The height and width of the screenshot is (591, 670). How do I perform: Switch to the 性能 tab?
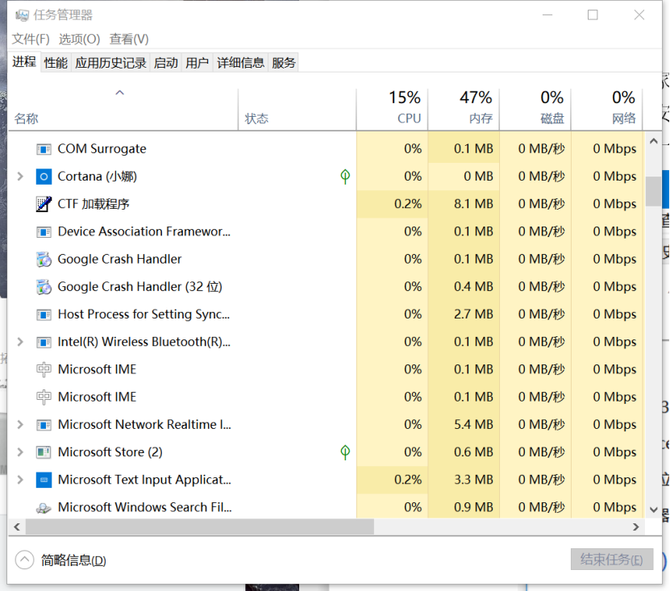point(55,63)
